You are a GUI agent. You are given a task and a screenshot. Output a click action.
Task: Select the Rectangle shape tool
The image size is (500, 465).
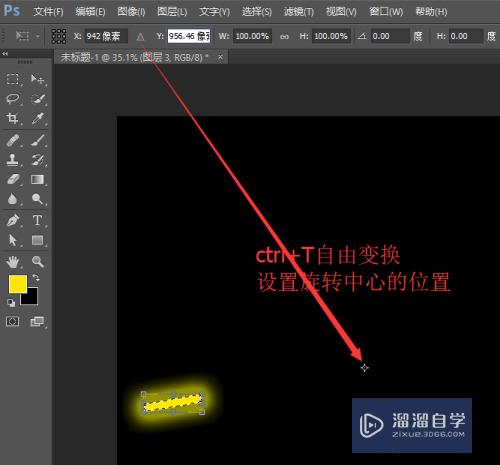click(37, 240)
